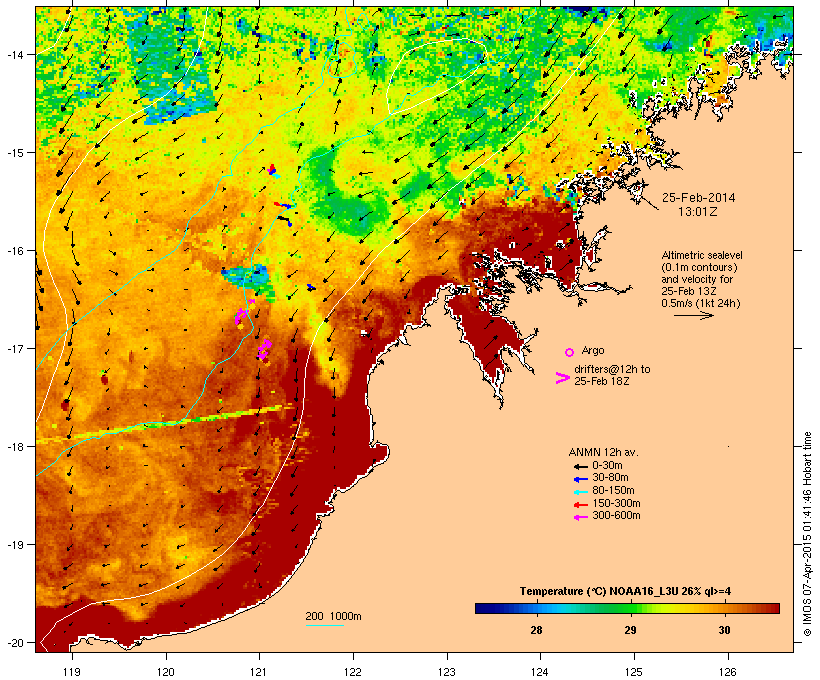Click the Argo legend label
Viewport: 820px width, 680px height.
click(593, 350)
